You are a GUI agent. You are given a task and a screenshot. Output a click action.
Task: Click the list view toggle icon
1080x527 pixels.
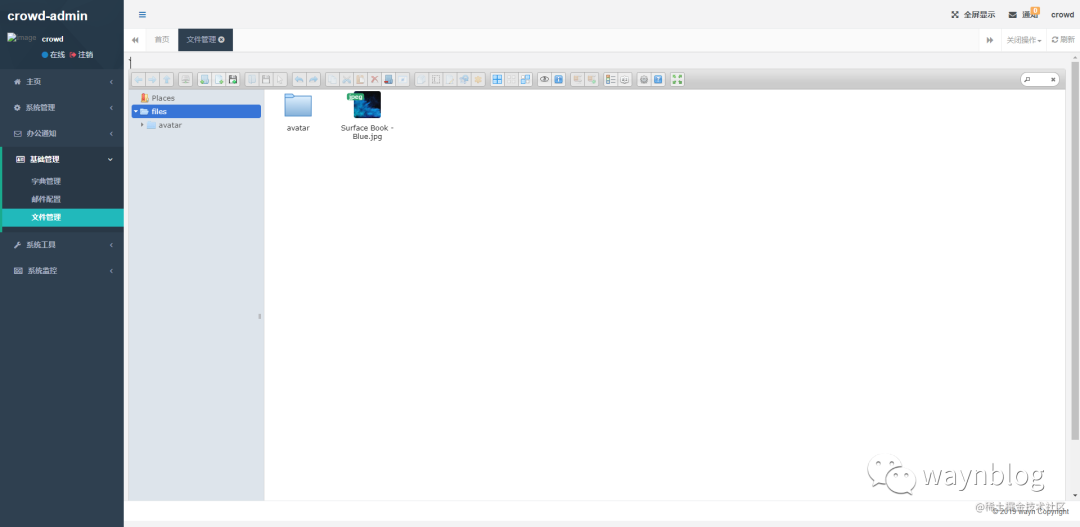click(x=610, y=79)
